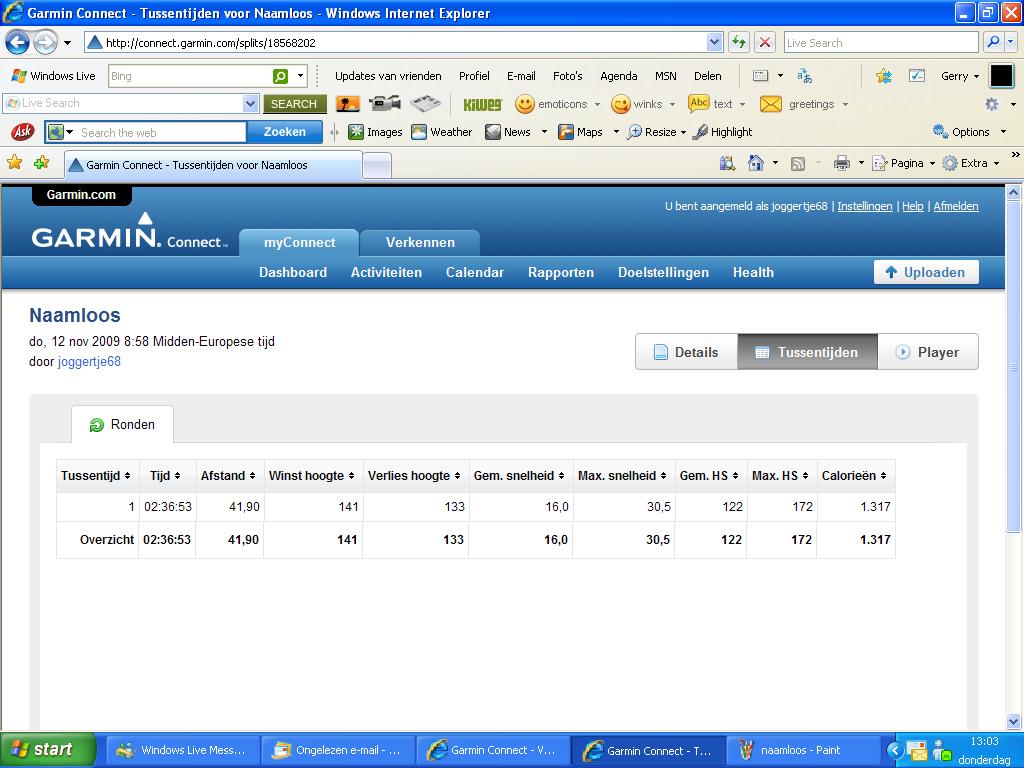Click the browser Back arrow button

(x=18, y=43)
